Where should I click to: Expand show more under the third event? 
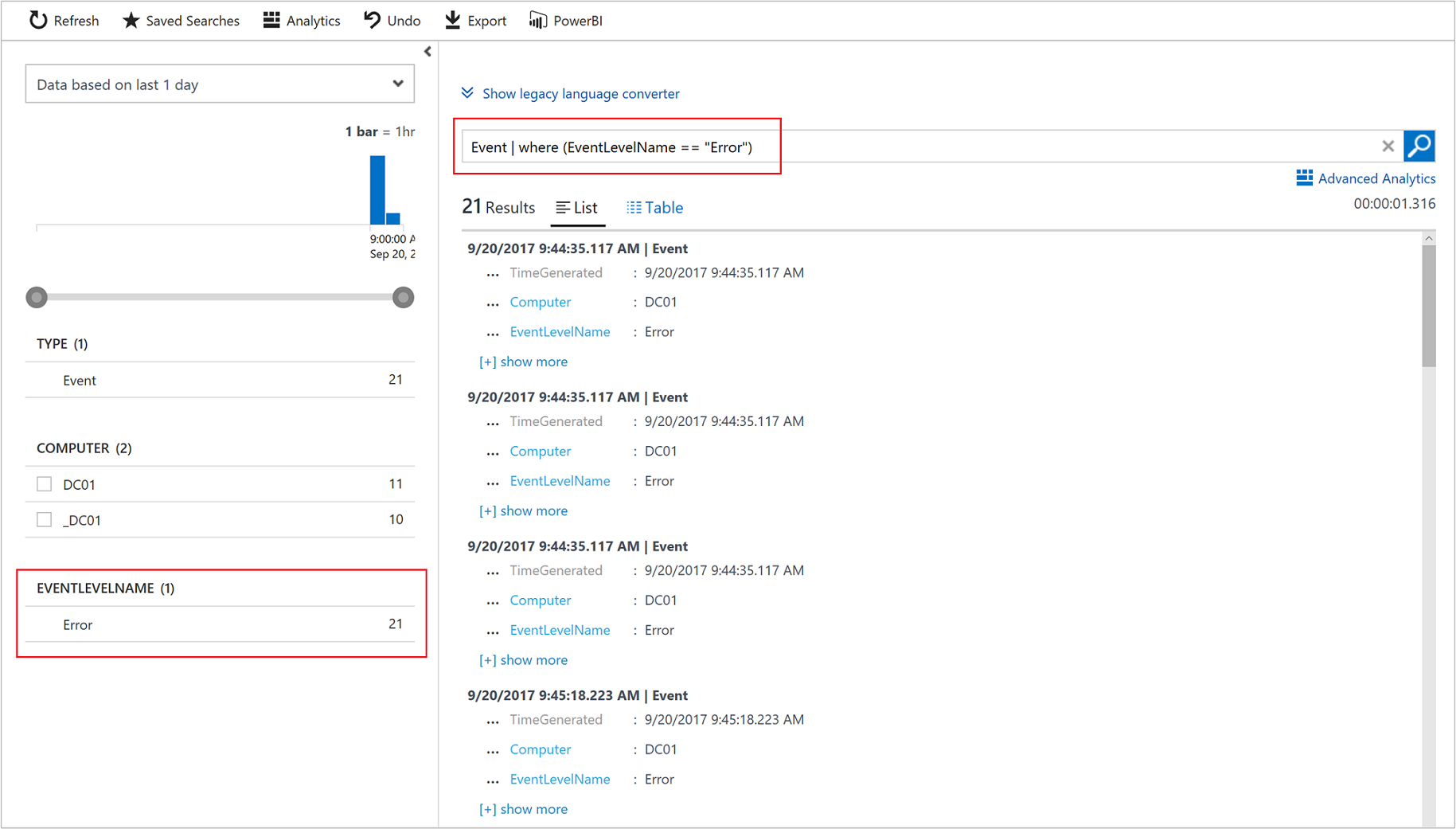pos(523,659)
